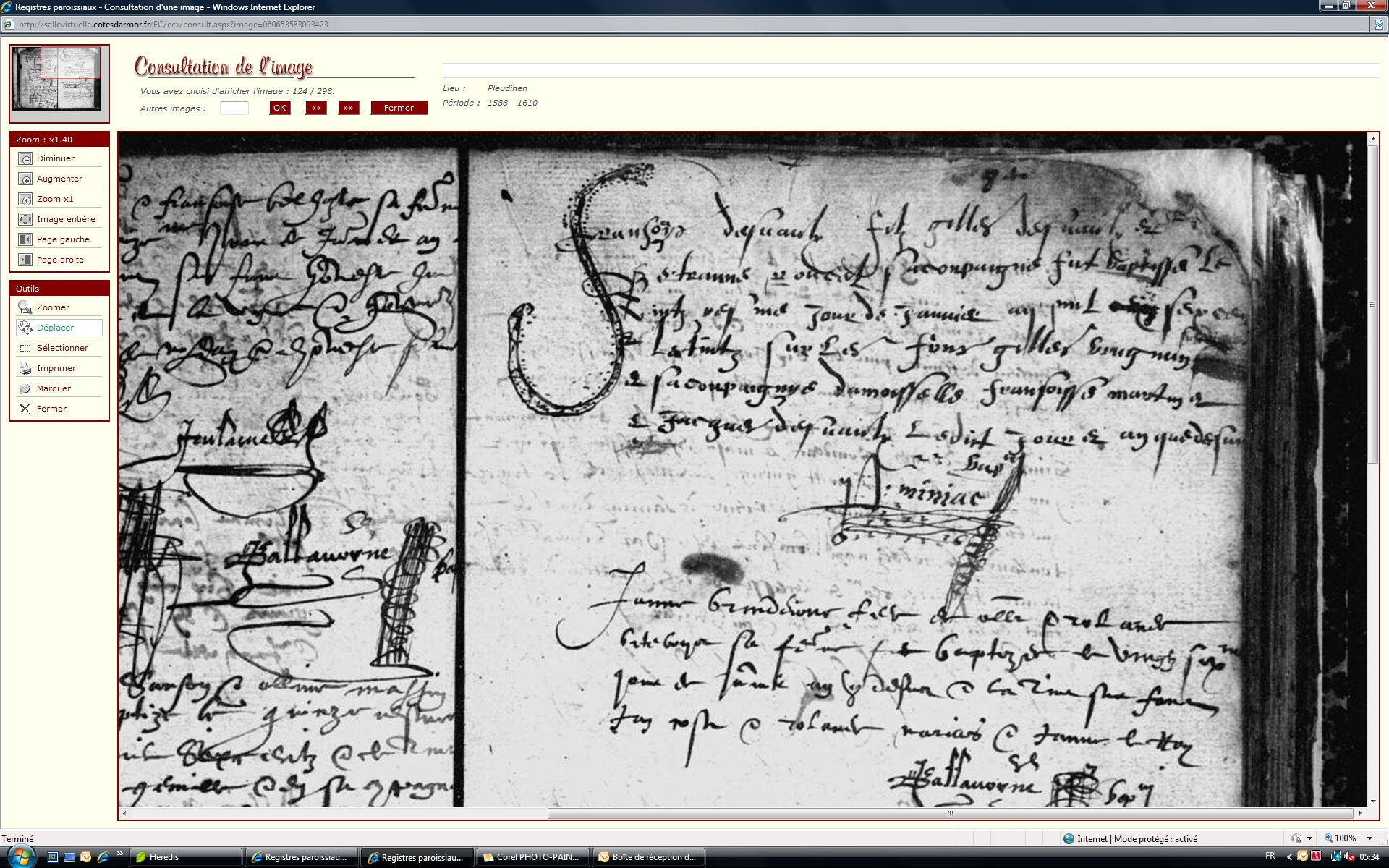Viewport: 1389px width, 868px height.
Task: Go to the previous image with the «« button
Action: click(316, 109)
